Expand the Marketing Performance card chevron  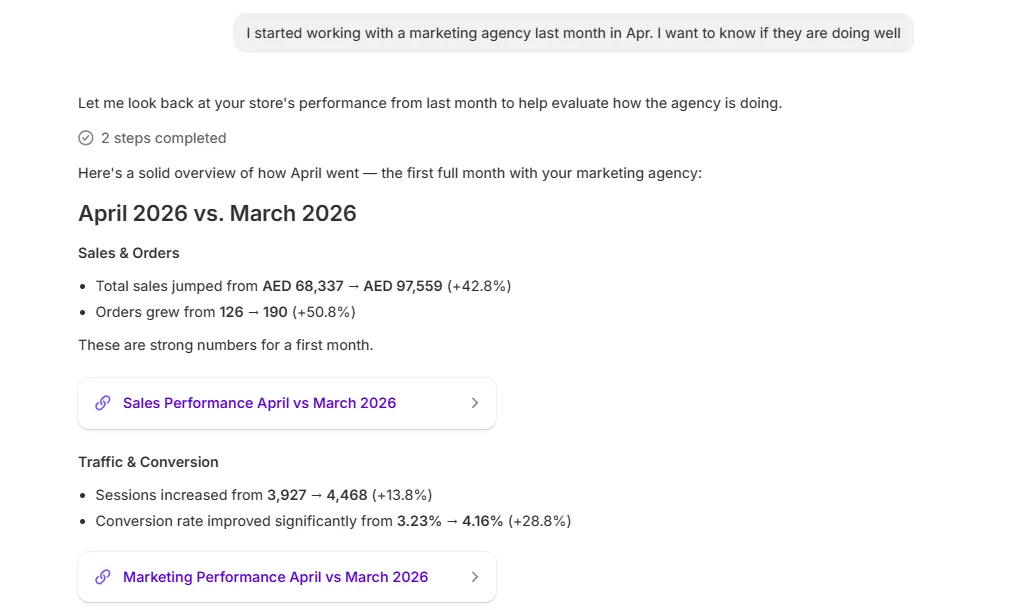tap(474, 577)
